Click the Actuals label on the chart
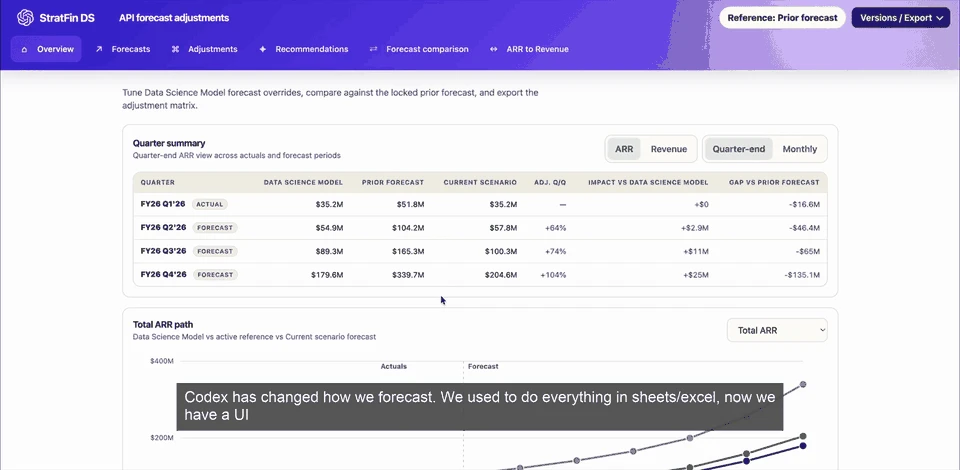 394,366
